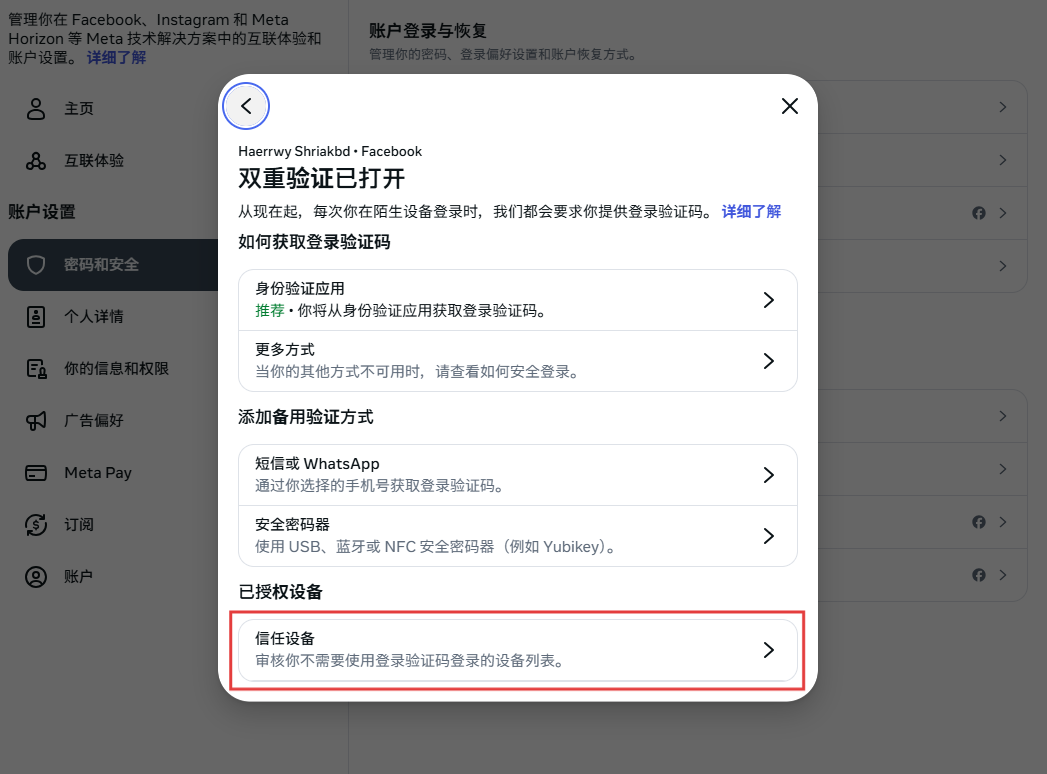Click the 你的信息和权限 document lock icon

click(36, 369)
